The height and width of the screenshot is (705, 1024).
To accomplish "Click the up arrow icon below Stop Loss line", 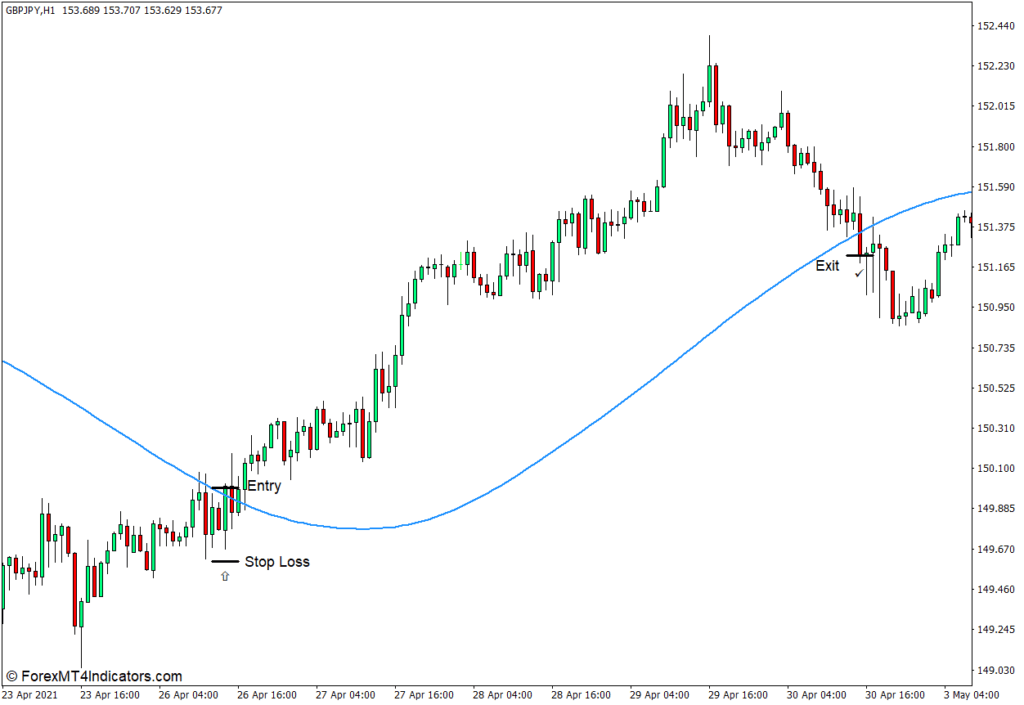I will [225, 576].
